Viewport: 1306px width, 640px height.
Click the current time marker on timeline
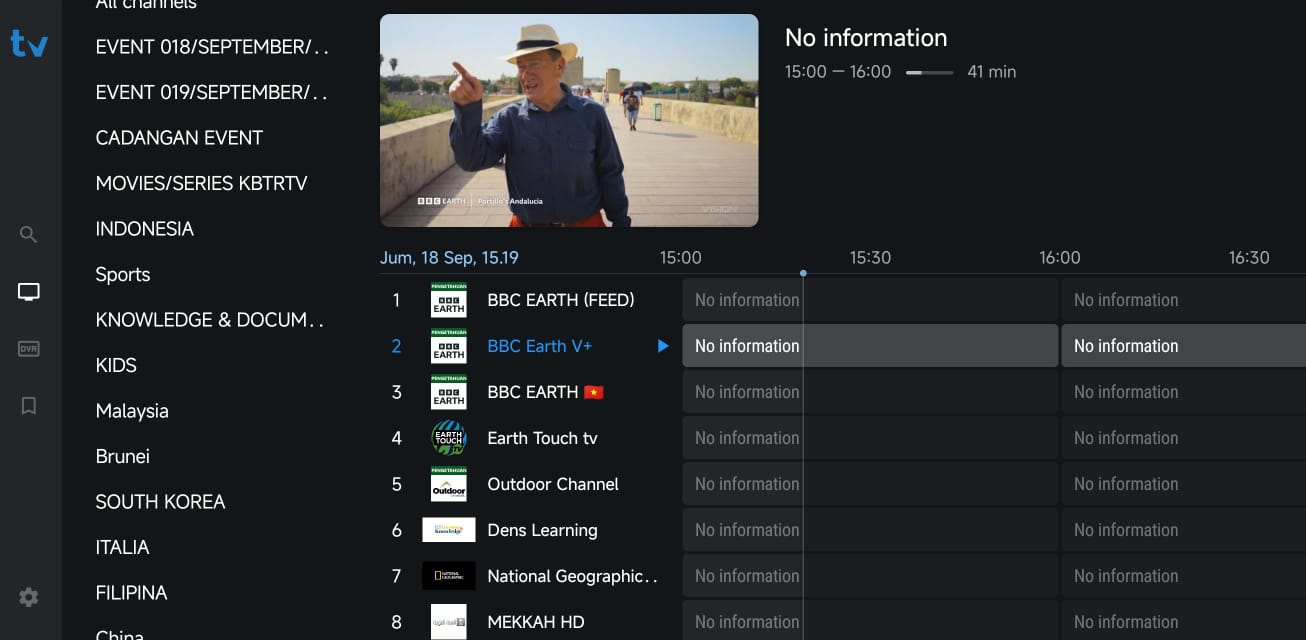tap(803, 273)
